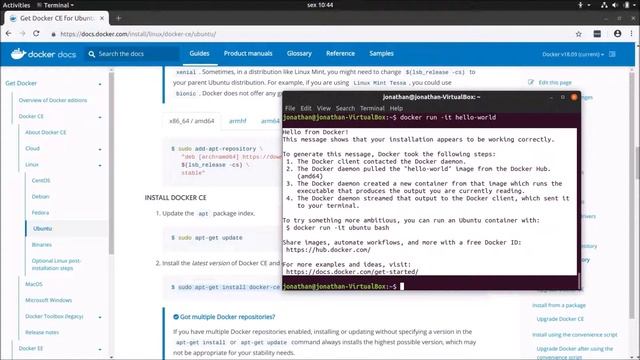Click Install from a package link
This screenshot has width=640, height=360.
559,305
